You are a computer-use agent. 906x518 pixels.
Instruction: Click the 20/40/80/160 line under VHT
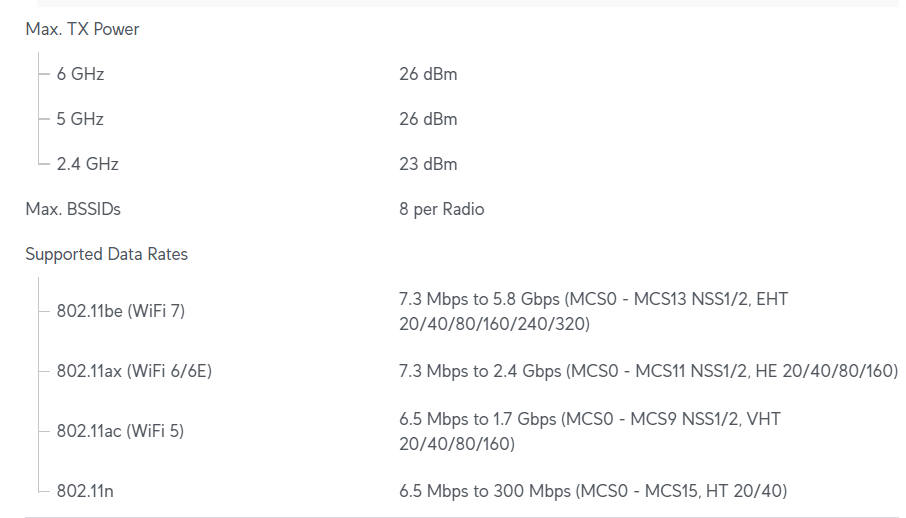[457, 444]
